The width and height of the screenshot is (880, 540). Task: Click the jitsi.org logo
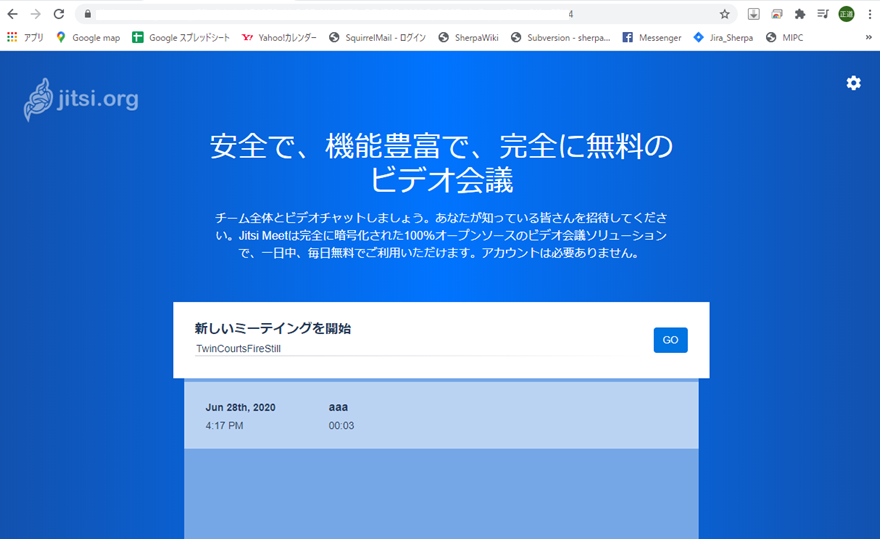click(81, 99)
